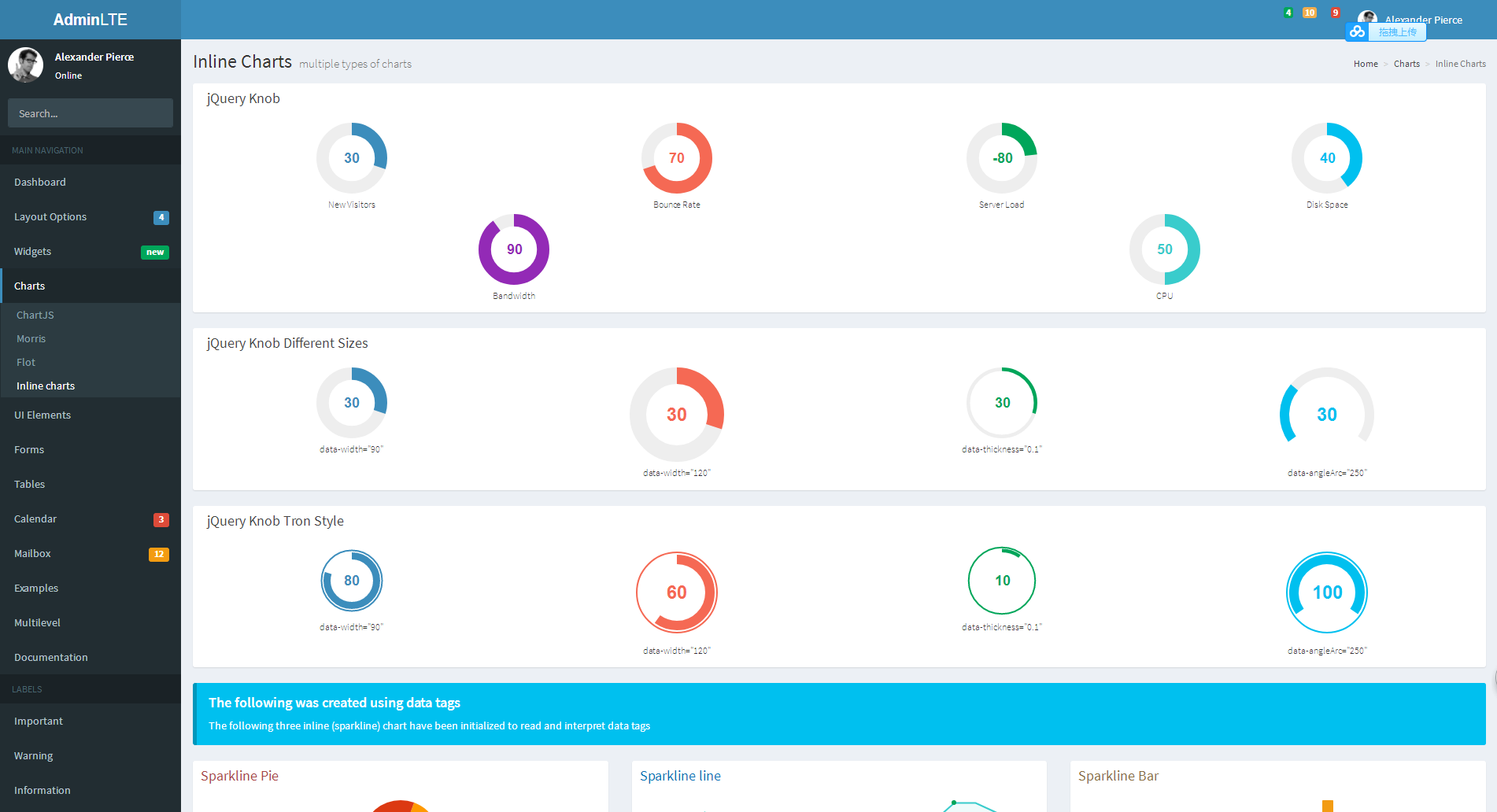The width and height of the screenshot is (1497, 812).
Task: Open the Calendar menu item
Action: [91, 519]
